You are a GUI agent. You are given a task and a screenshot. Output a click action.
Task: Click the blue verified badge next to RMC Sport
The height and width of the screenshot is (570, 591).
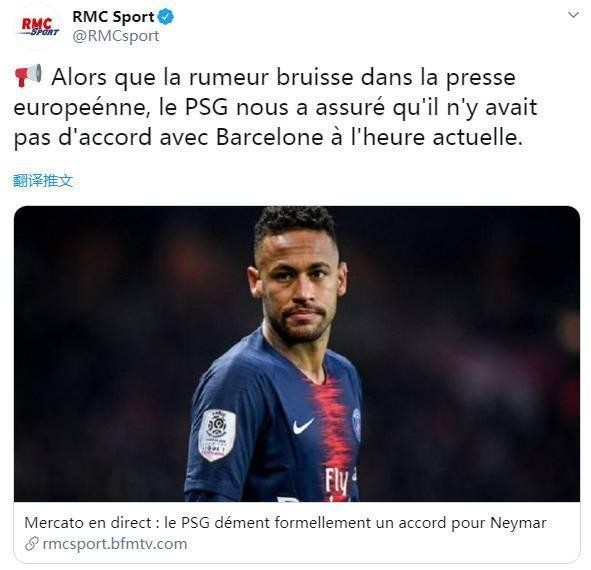pyautogui.click(x=166, y=17)
